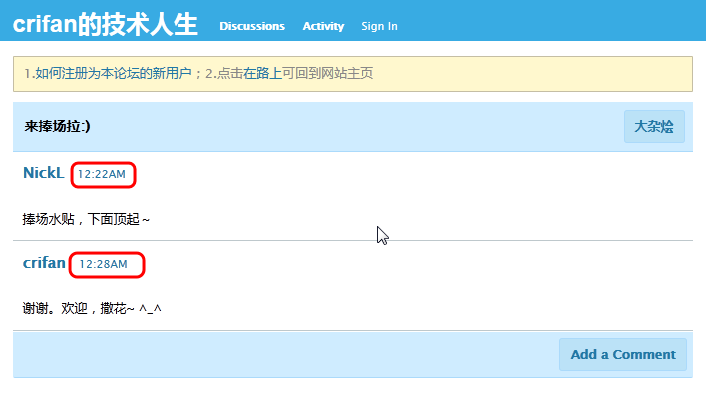Image resolution: width=706 pixels, height=411 pixels.
Task: Select the comment text 捧场水贴，下面顶起~
Action: [x=86, y=219]
